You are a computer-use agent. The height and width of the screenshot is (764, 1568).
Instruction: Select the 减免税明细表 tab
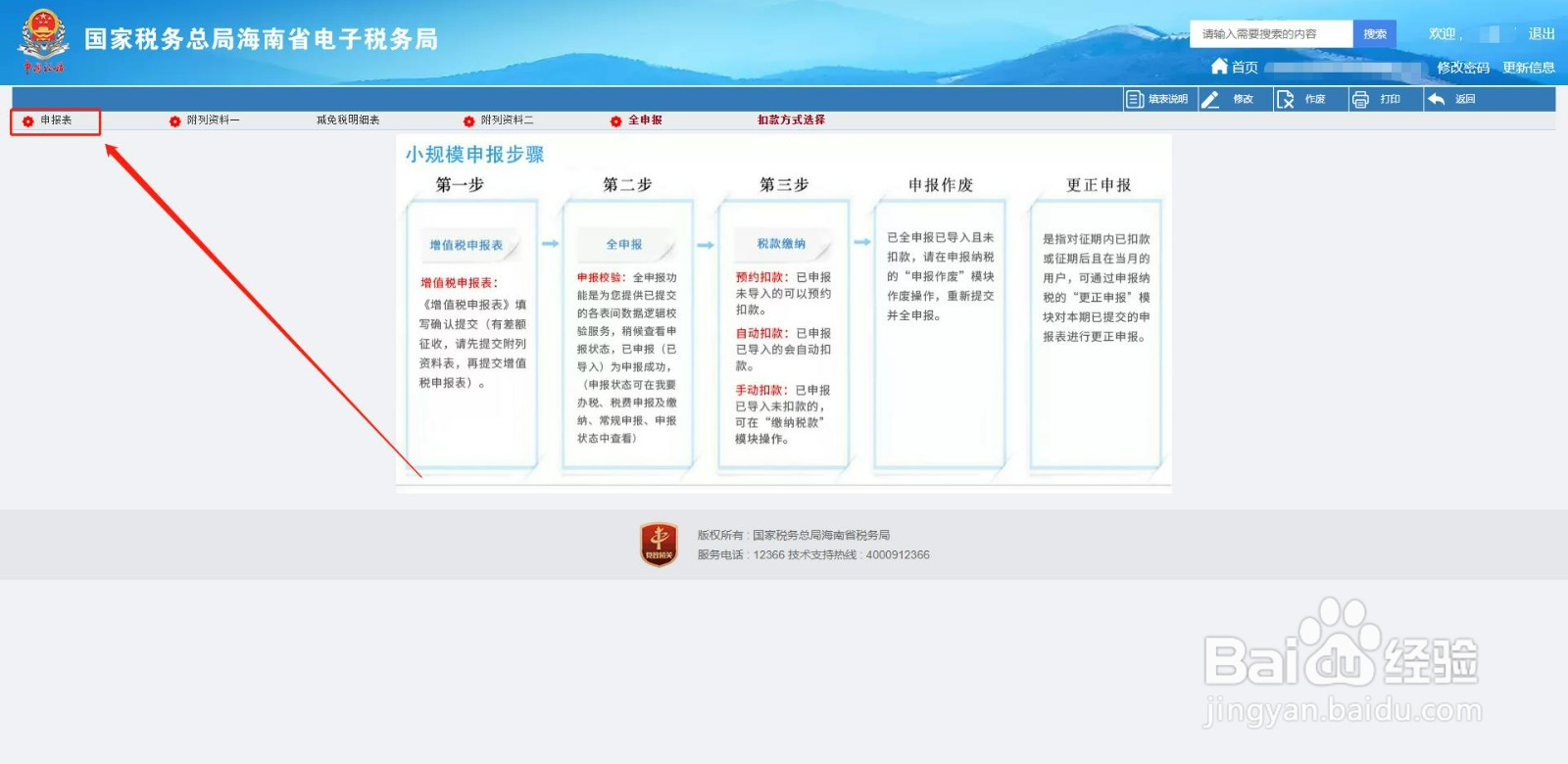click(348, 120)
